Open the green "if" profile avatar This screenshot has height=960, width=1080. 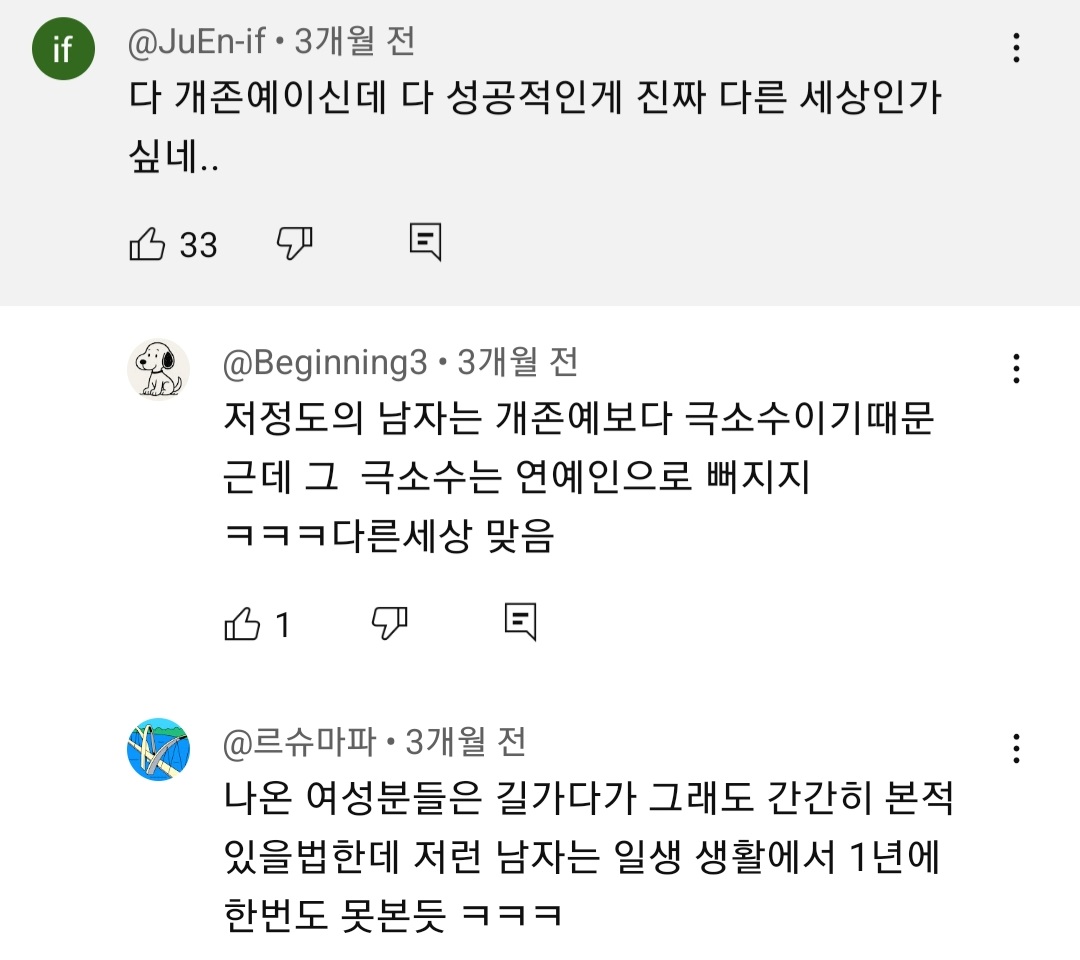pyautogui.click(x=62, y=49)
